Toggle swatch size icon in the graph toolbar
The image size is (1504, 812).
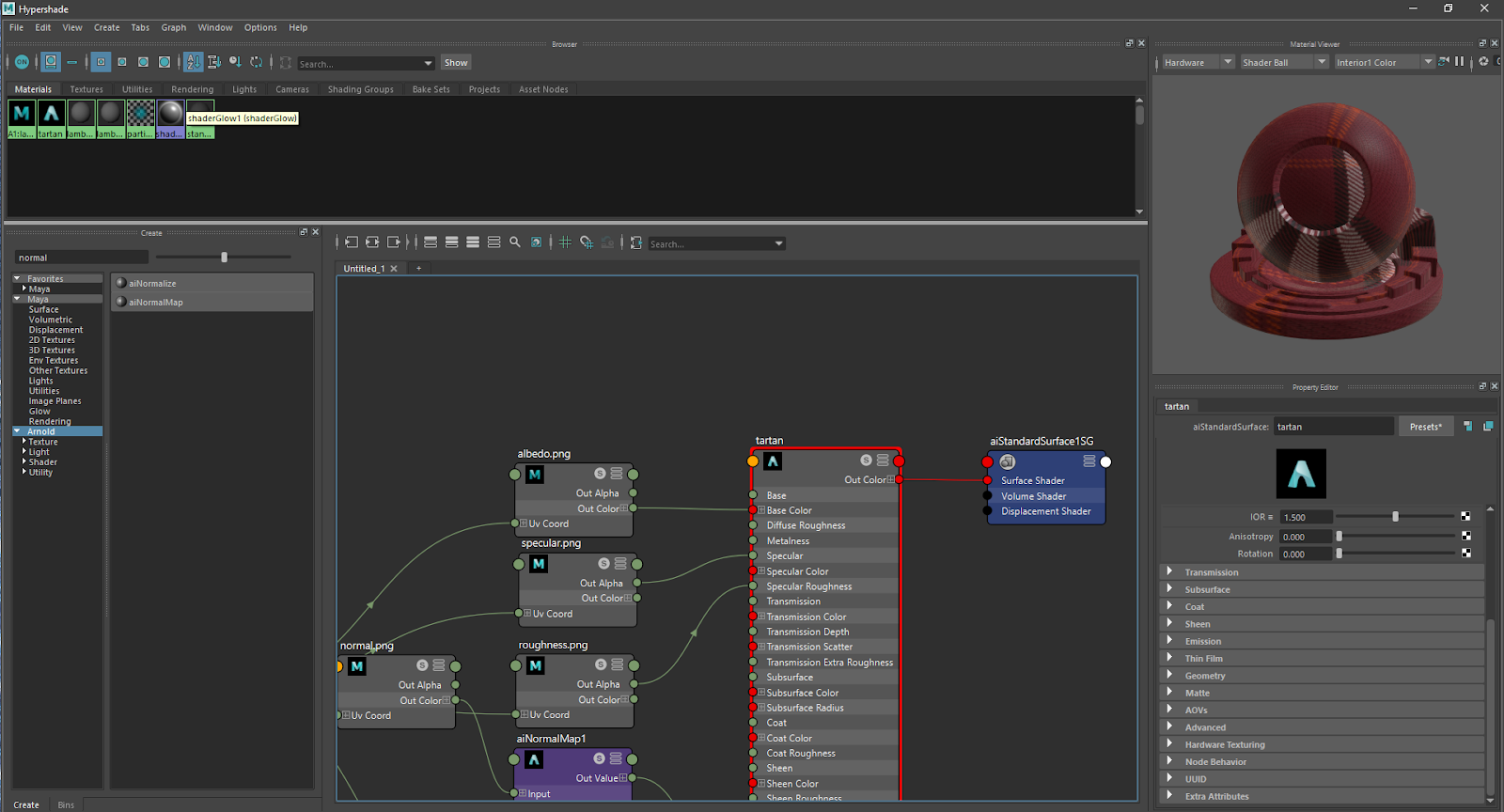536,242
